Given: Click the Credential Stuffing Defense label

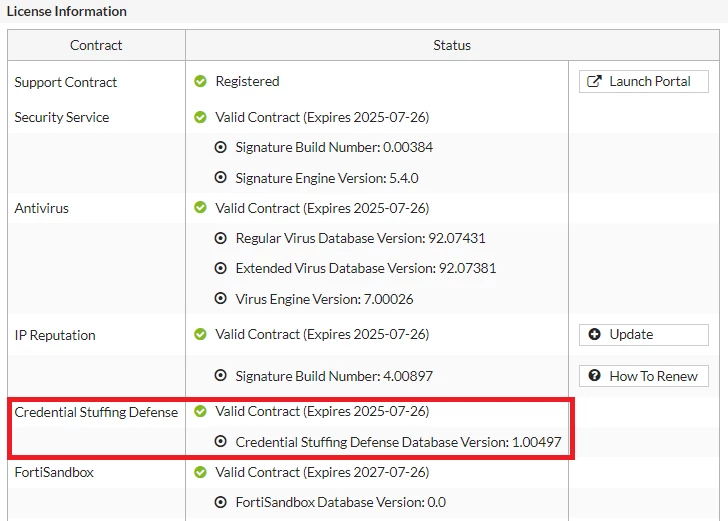Looking at the screenshot, I should click(x=96, y=412).
